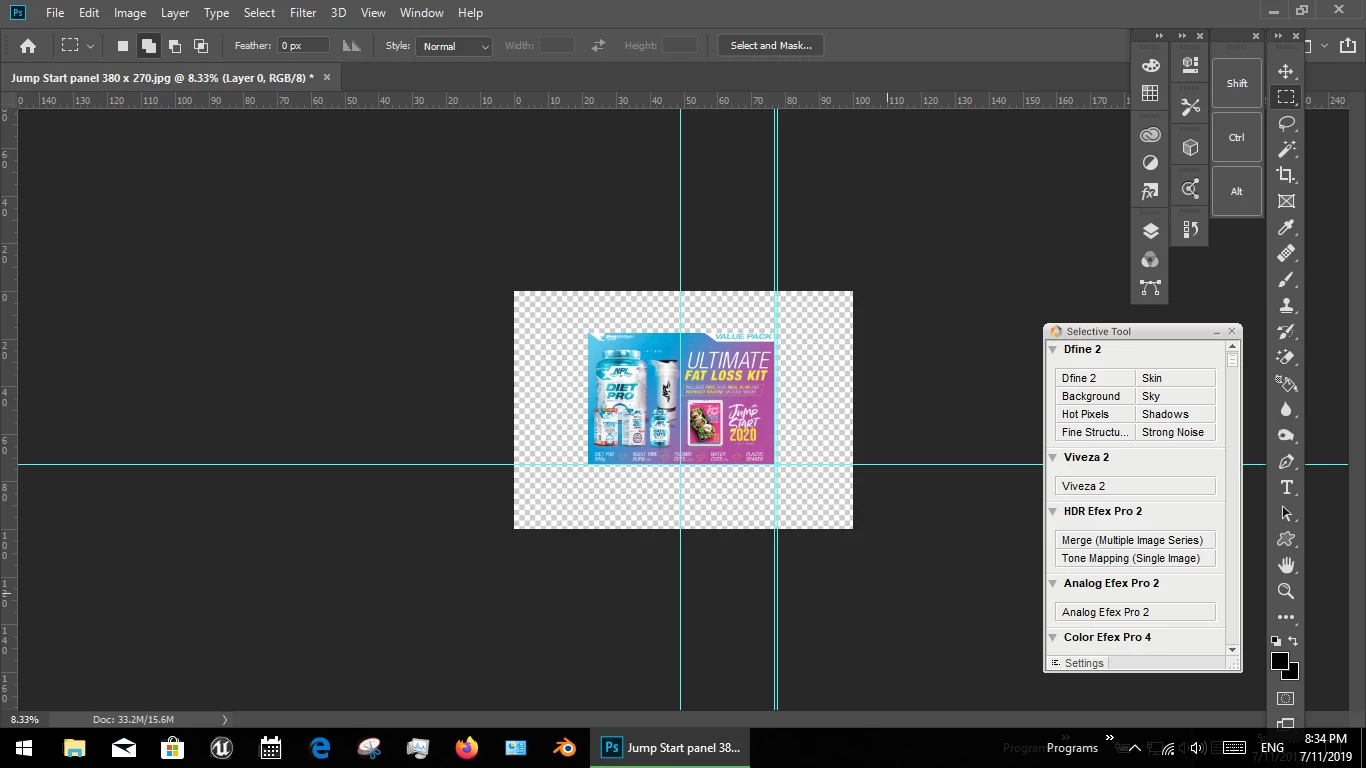Open the Creative Cloud Libraries panel
The height and width of the screenshot is (768, 1366).
click(x=1150, y=135)
